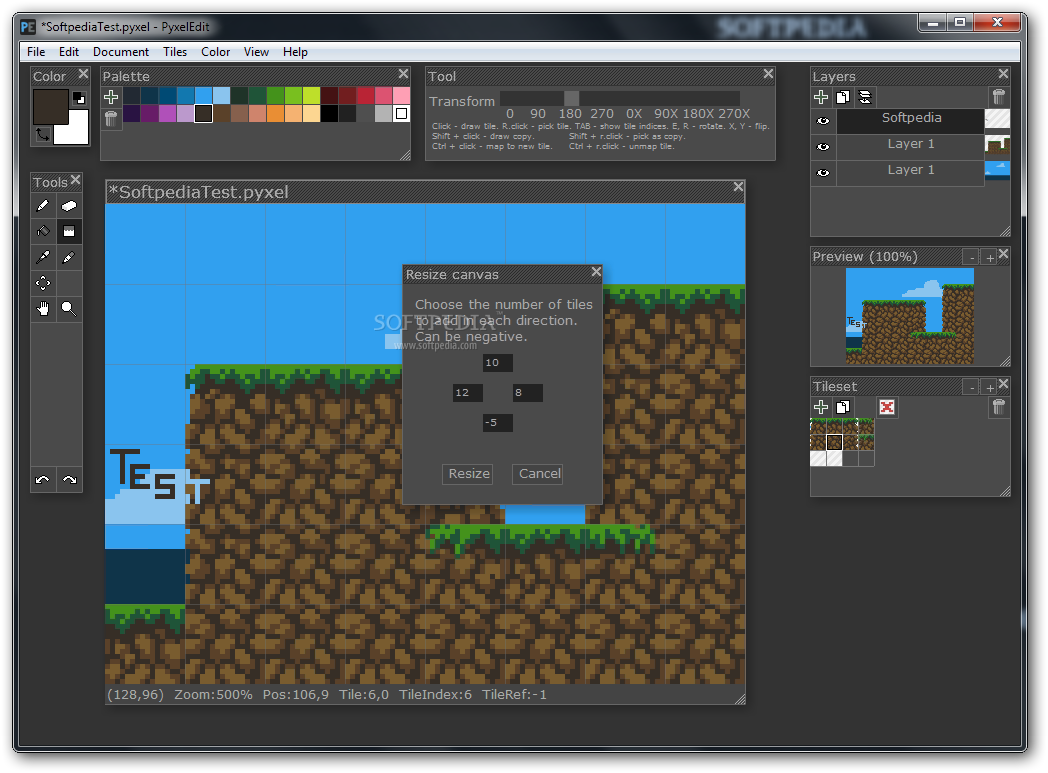Click the Preview panel image
This screenshot has height=773, width=1048.
click(x=910, y=316)
